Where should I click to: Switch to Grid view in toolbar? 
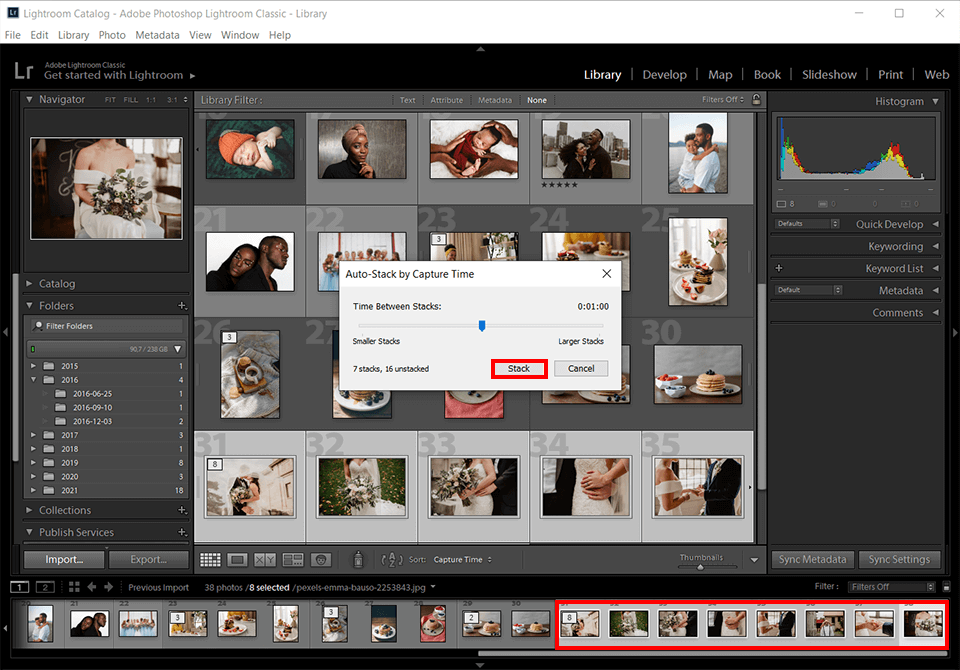pyautogui.click(x=210, y=560)
